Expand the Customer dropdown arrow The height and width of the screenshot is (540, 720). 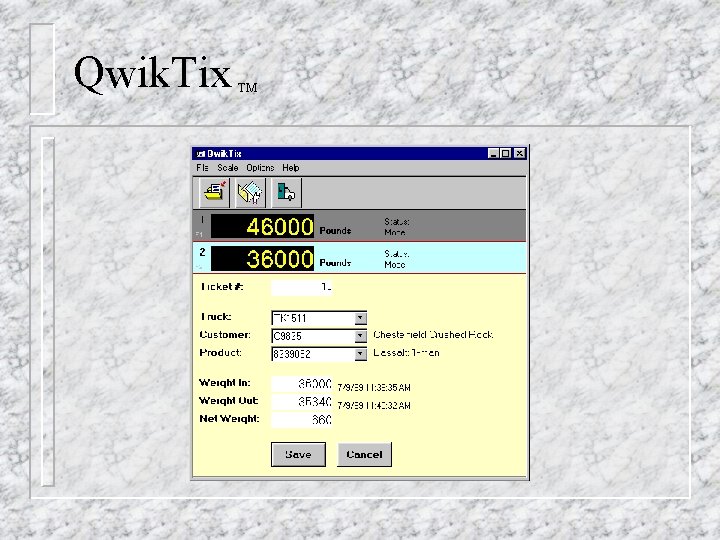pyautogui.click(x=360, y=336)
